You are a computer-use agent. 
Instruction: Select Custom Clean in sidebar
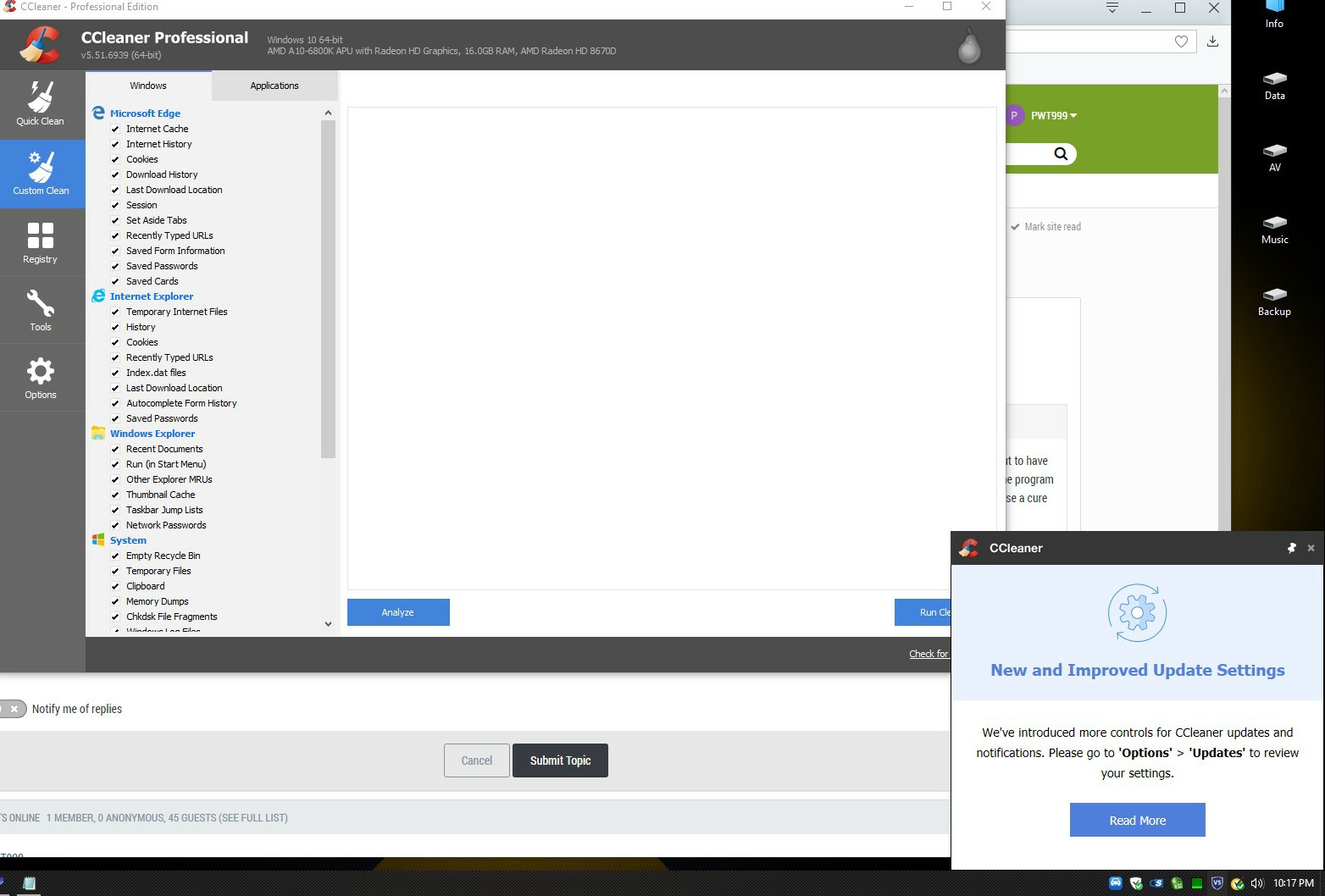coord(41,174)
